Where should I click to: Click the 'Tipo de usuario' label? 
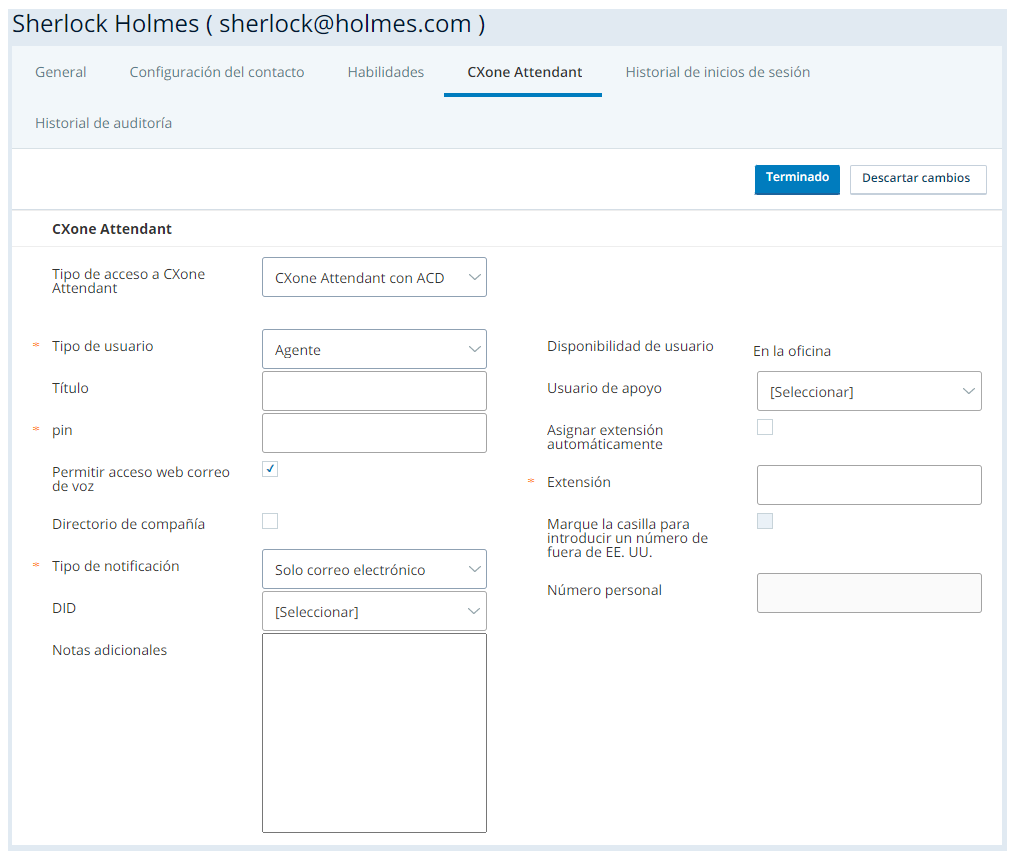pyautogui.click(x=103, y=346)
